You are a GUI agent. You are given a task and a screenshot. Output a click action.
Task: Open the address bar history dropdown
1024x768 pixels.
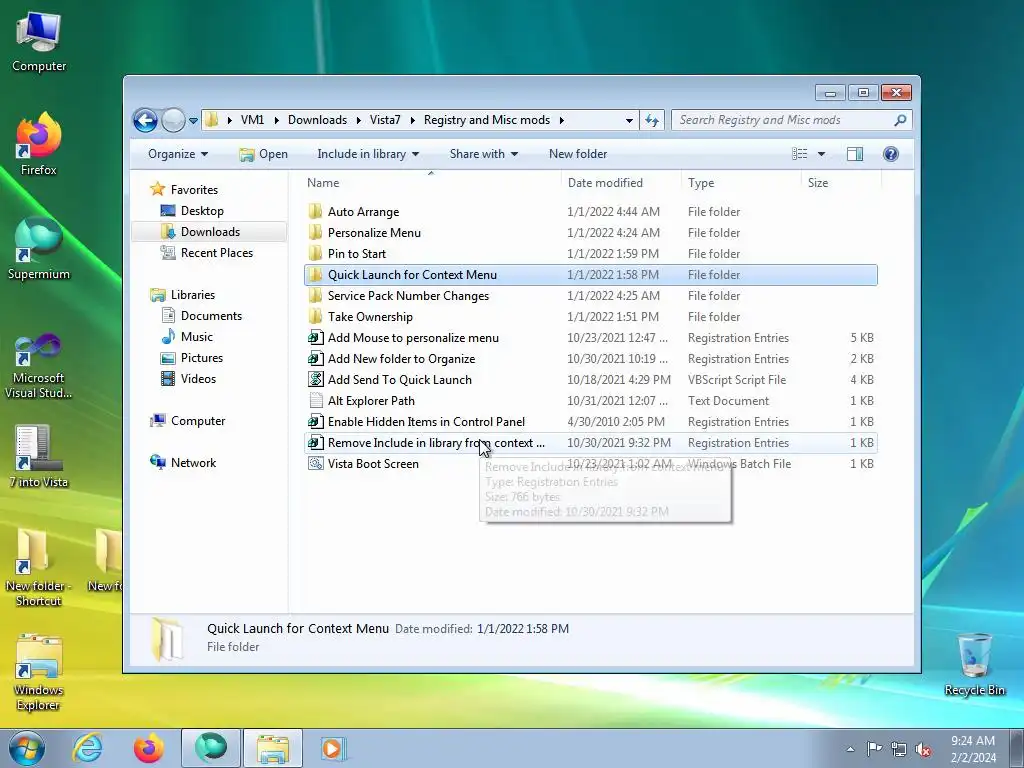[x=629, y=120]
